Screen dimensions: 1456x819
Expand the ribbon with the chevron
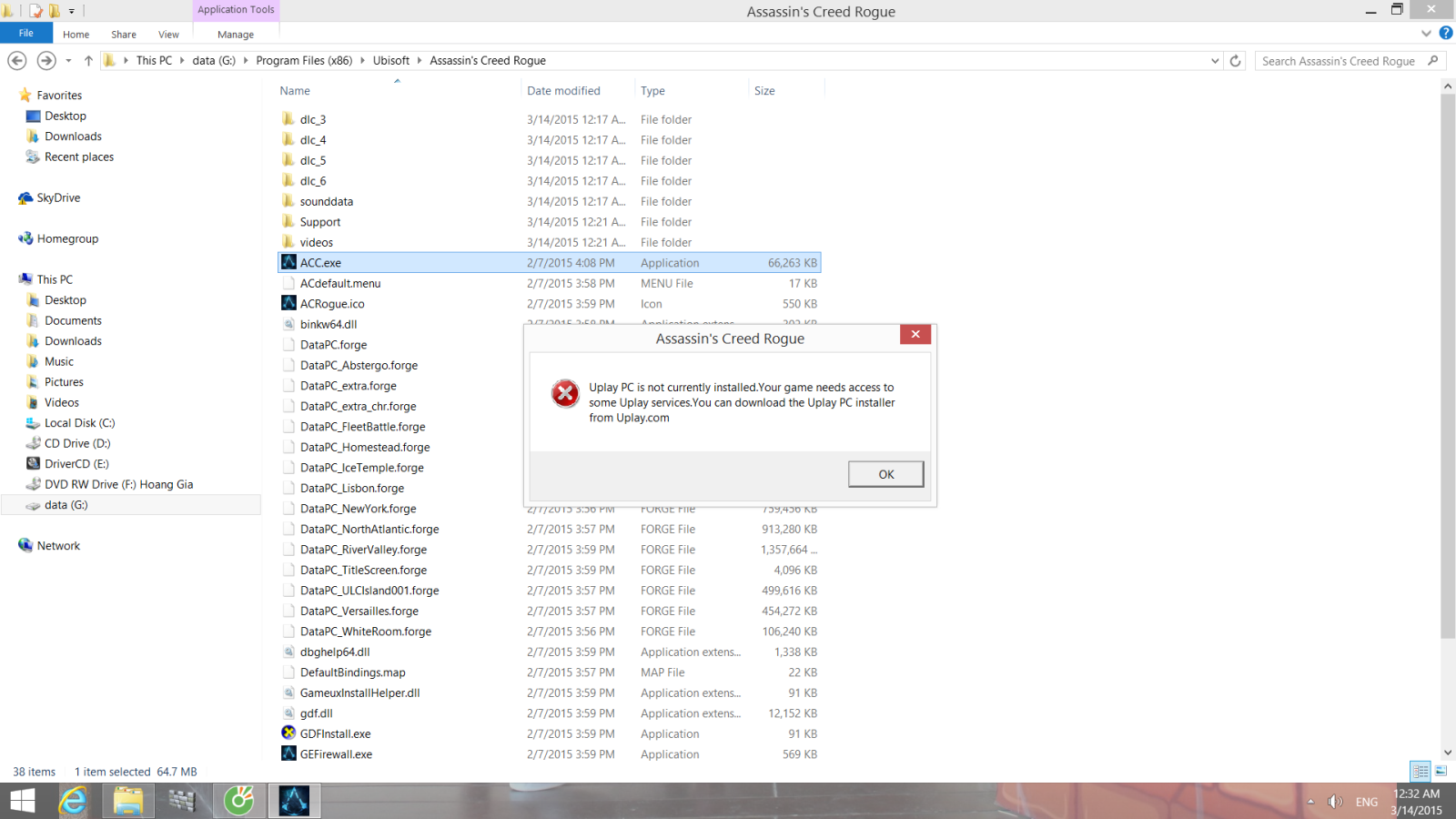point(1426,33)
